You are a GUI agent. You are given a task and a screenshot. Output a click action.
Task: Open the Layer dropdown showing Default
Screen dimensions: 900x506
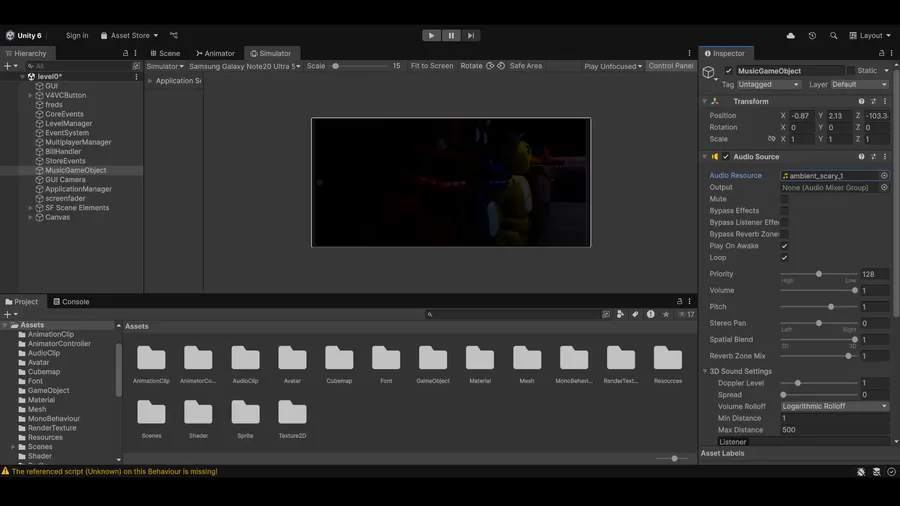(x=859, y=84)
